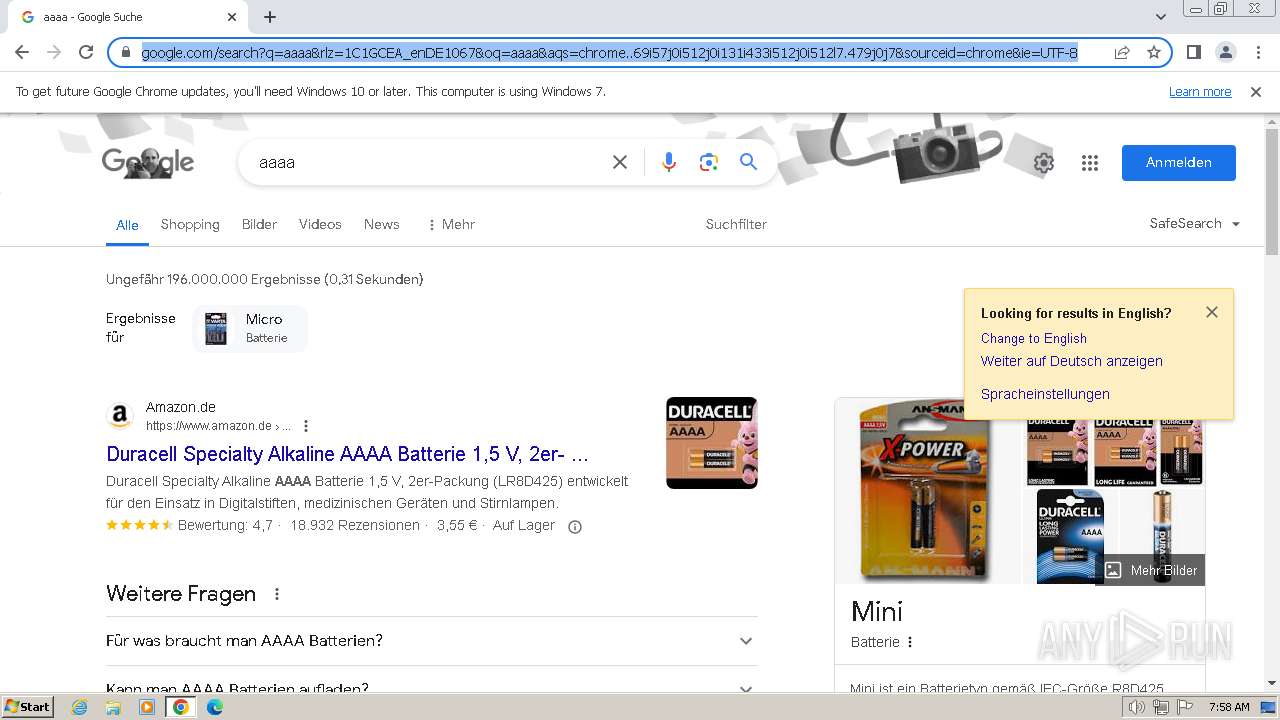Open a new browser tab

[270, 17]
